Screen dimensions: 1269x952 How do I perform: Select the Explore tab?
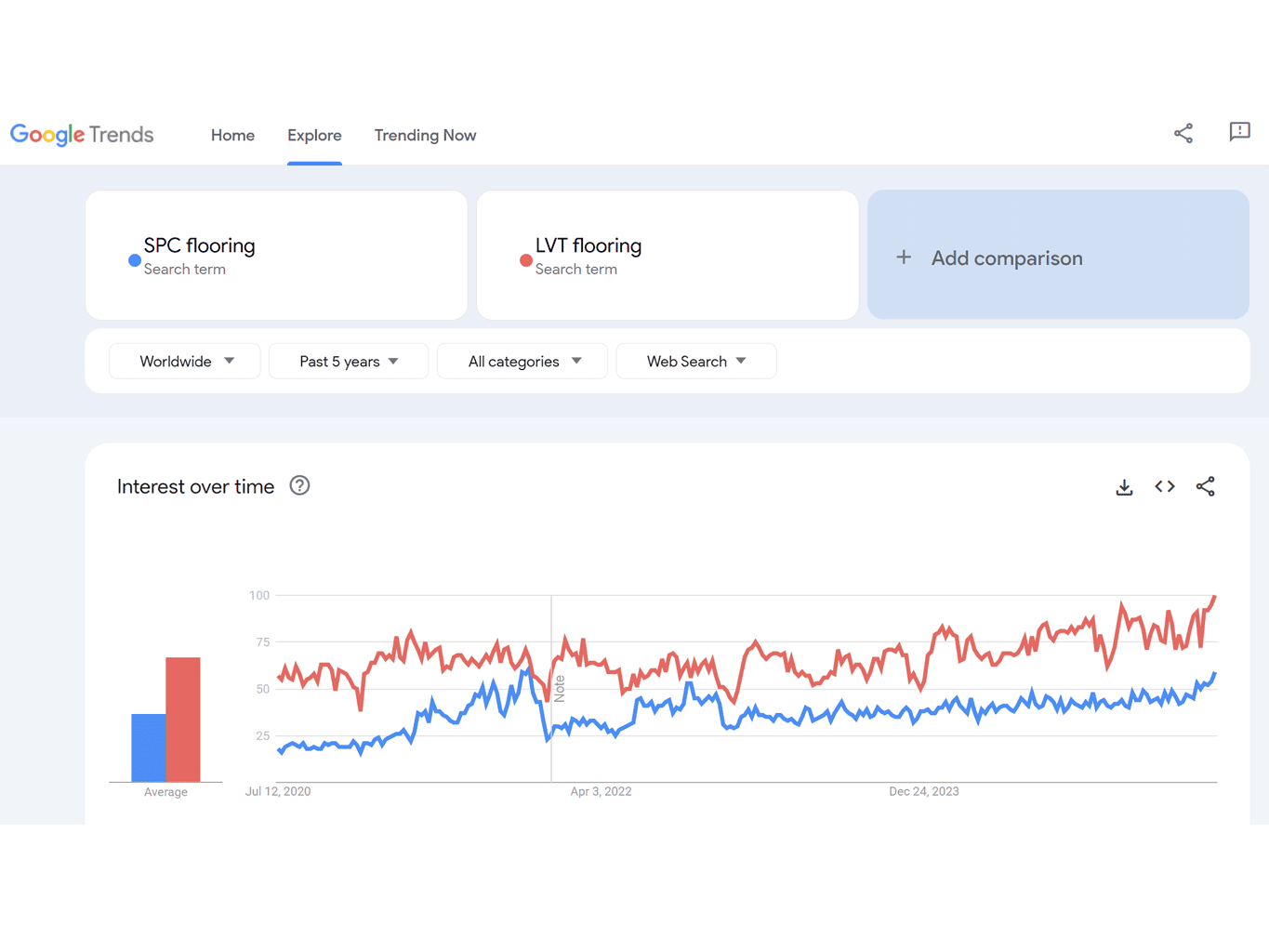(x=314, y=136)
